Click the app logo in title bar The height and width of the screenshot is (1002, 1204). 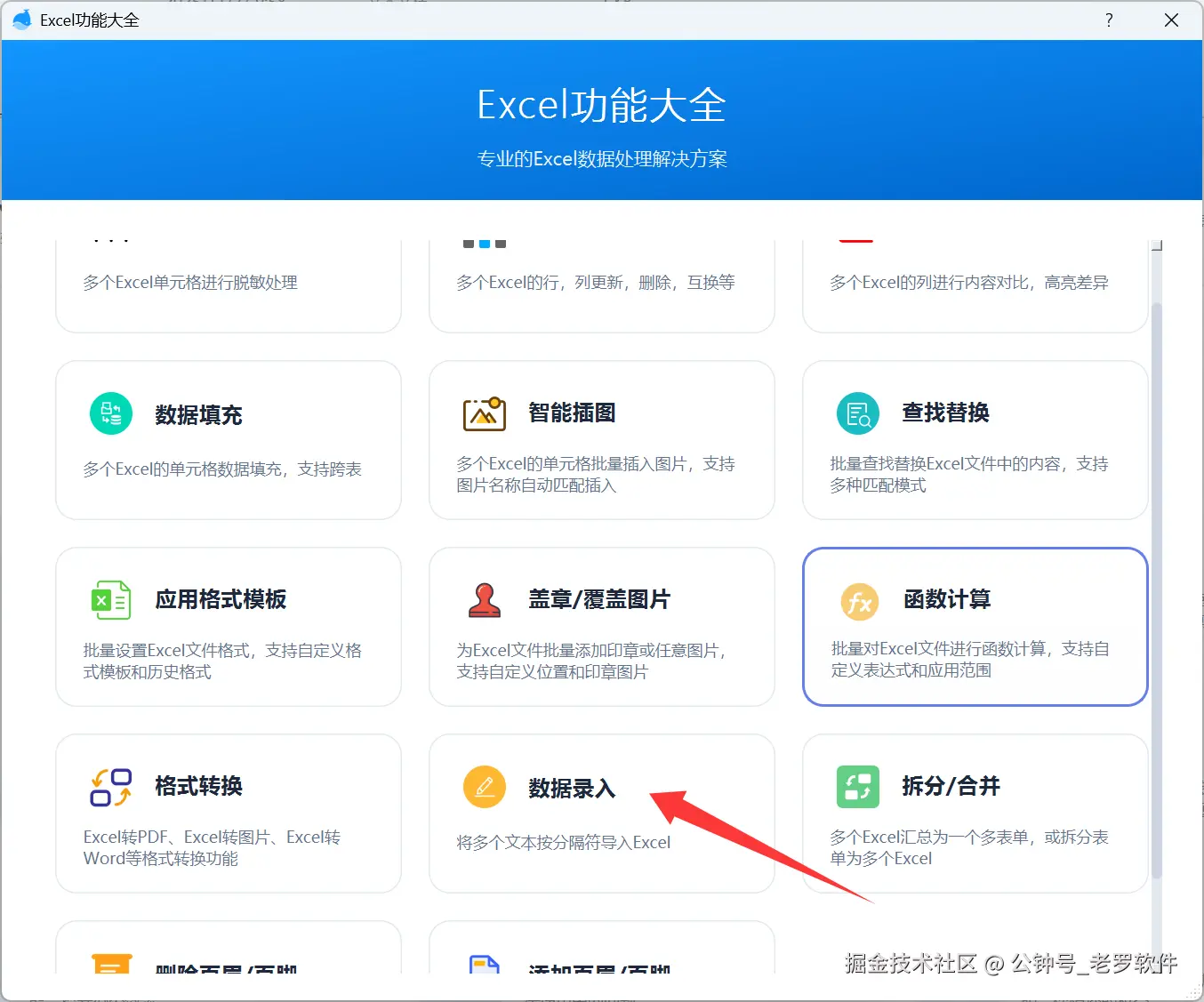pos(21,20)
